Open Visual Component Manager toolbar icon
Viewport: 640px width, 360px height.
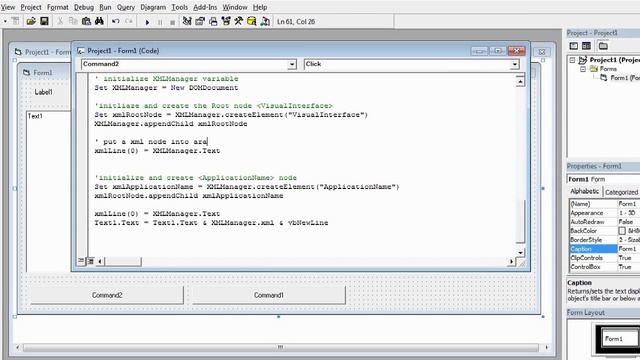(265, 21)
